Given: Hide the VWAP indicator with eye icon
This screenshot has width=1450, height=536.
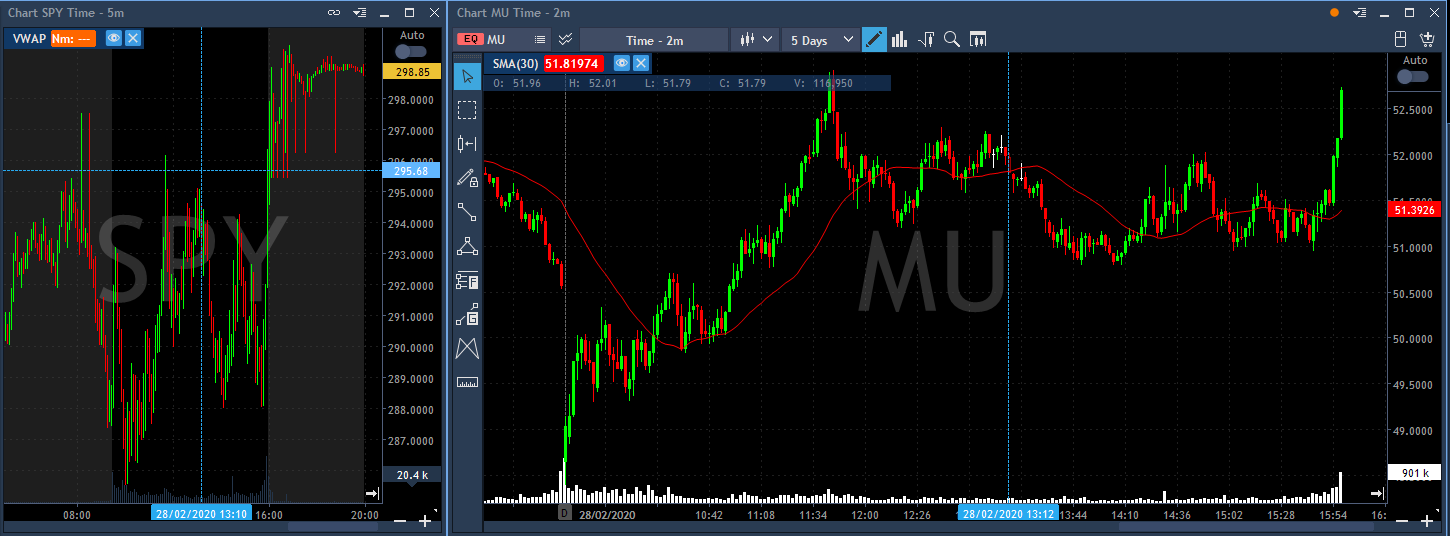Looking at the screenshot, I should point(114,38).
